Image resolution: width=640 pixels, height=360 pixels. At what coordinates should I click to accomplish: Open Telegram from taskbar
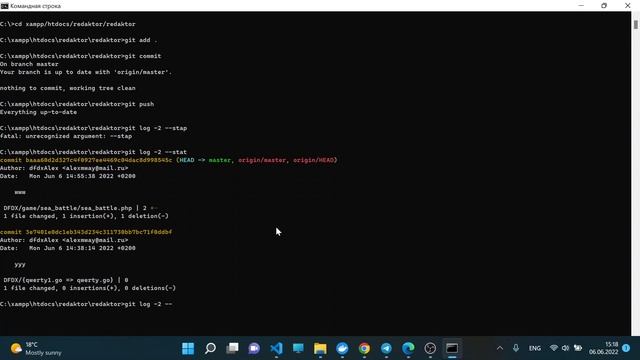tap(386, 348)
